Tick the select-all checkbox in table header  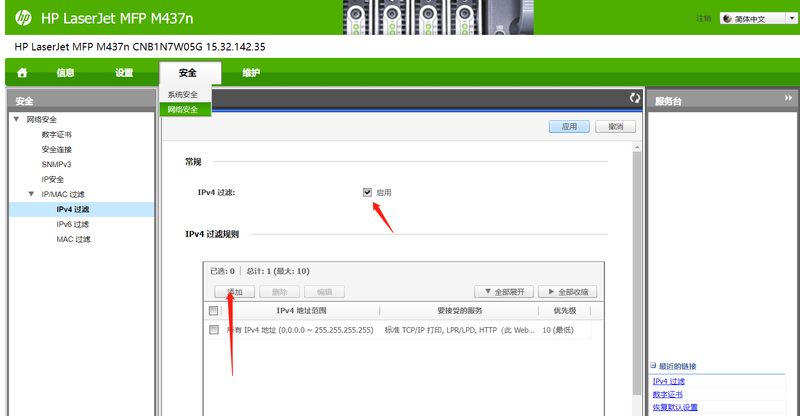tap(213, 310)
